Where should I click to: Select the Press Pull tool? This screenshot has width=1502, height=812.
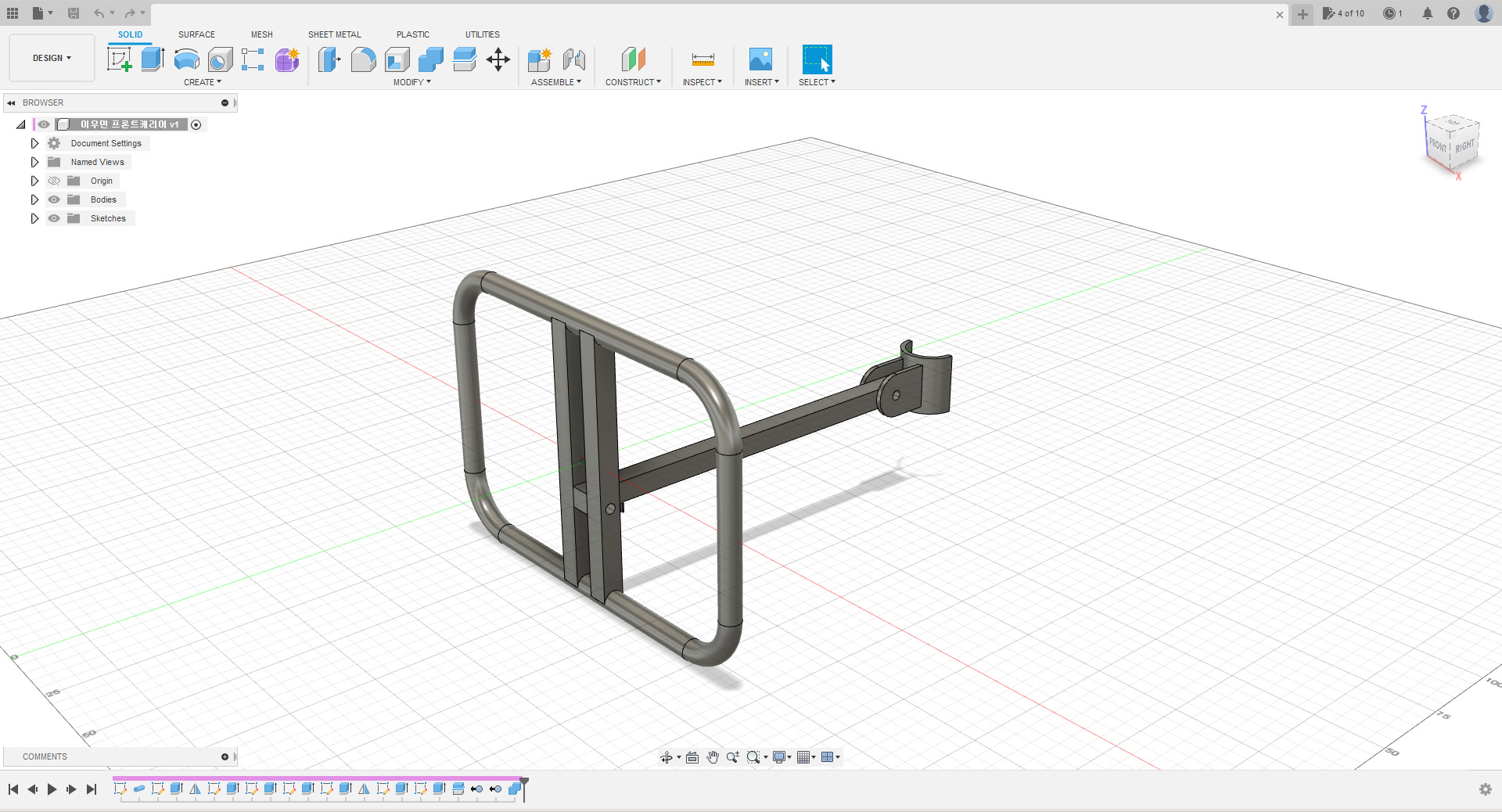point(329,59)
